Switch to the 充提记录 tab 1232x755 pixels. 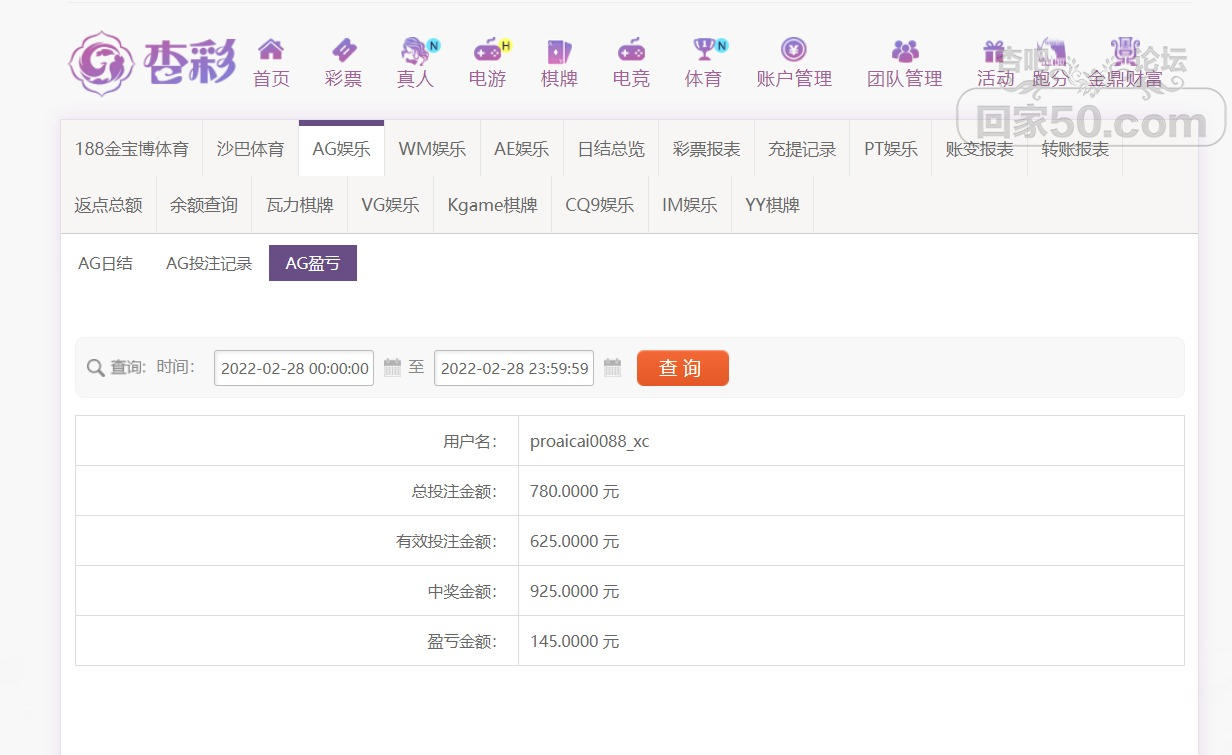coord(802,149)
